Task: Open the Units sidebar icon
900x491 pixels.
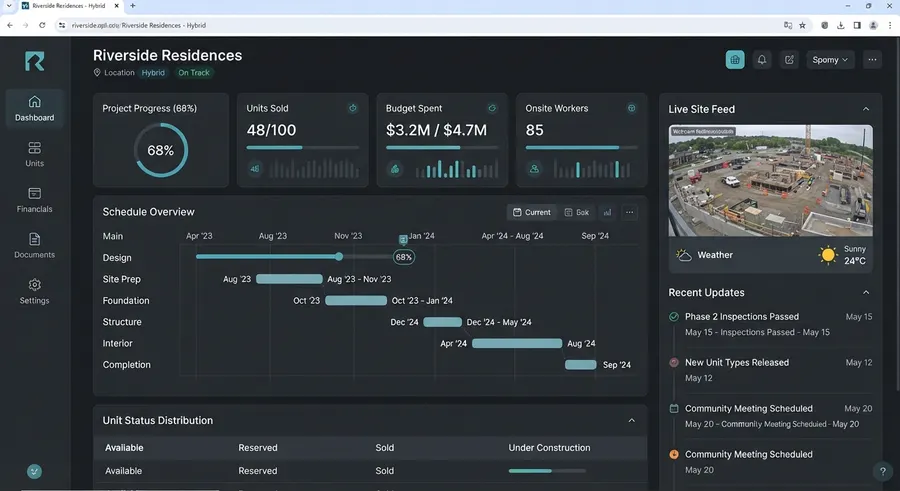Action: (34, 154)
